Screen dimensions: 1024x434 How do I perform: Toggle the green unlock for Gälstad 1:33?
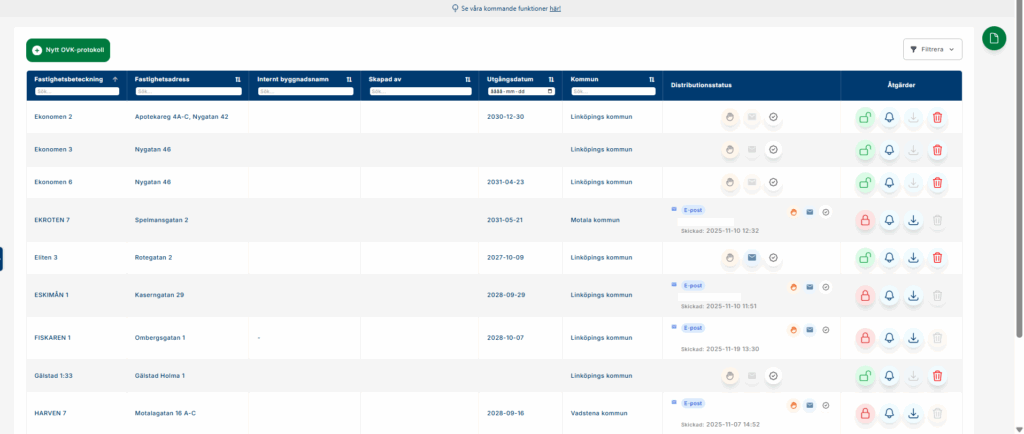tap(864, 375)
